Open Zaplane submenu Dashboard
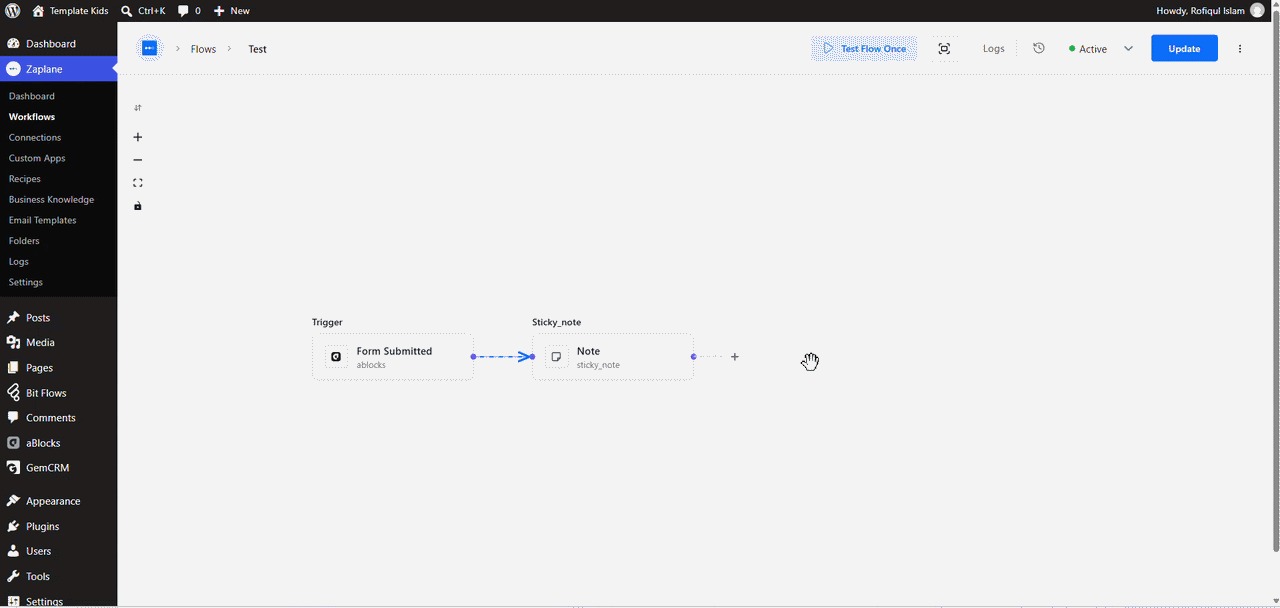The height and width of the screenshot is (608, 1280). pos(32,96)
